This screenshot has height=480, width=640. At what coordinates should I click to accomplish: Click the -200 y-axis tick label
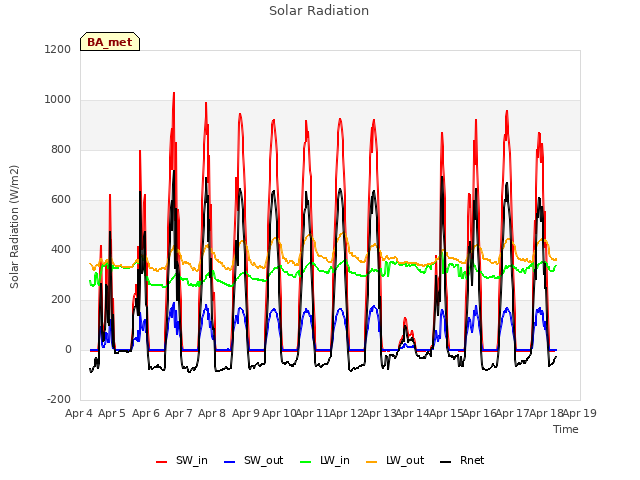coord(59,400)
